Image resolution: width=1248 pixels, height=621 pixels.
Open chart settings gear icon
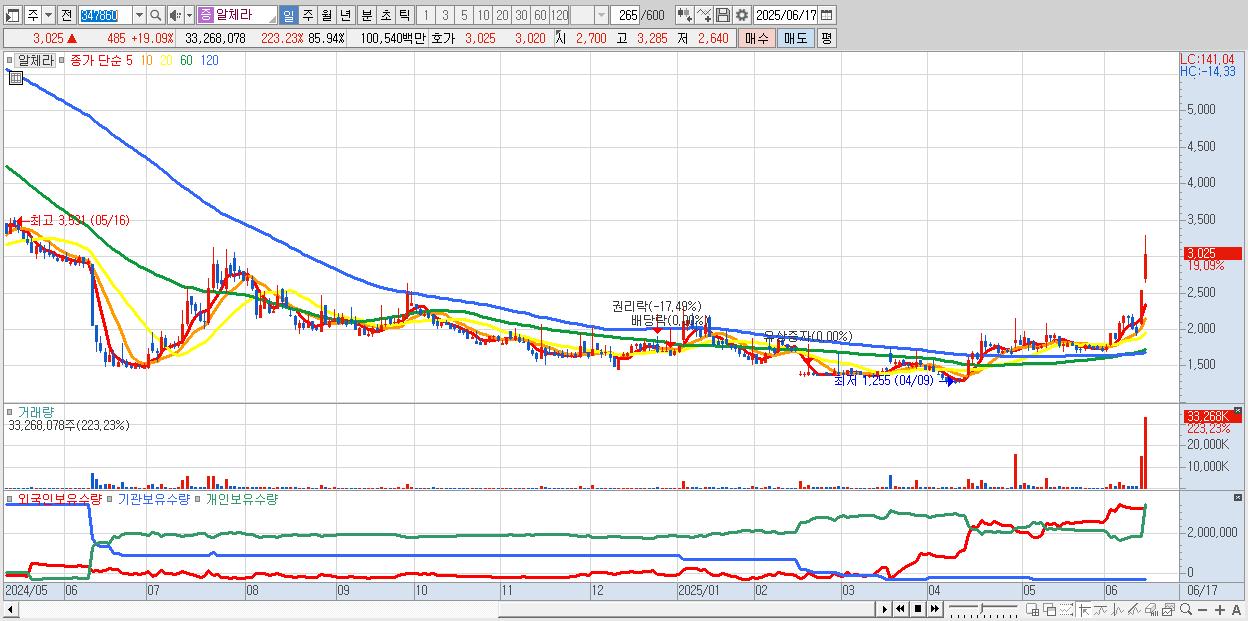point(741,15)
